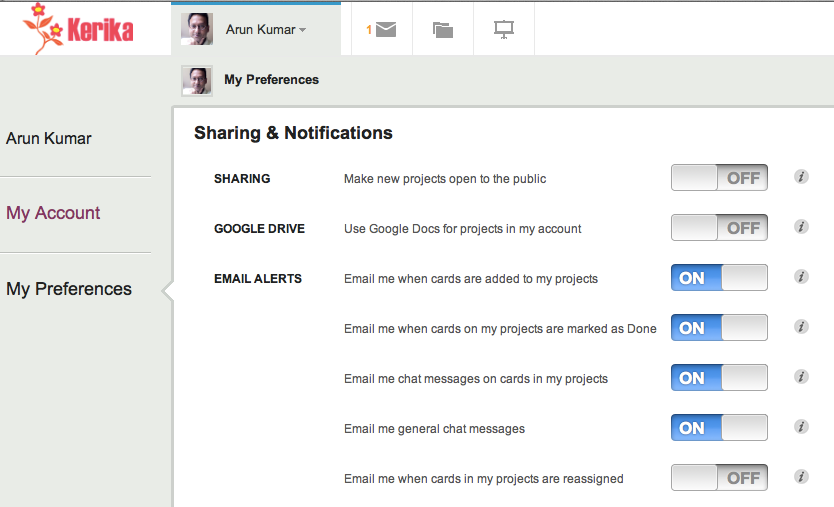The image size is (834, 507).
Task: Show info for cards reassigned email alert
Action: [801, 477]
